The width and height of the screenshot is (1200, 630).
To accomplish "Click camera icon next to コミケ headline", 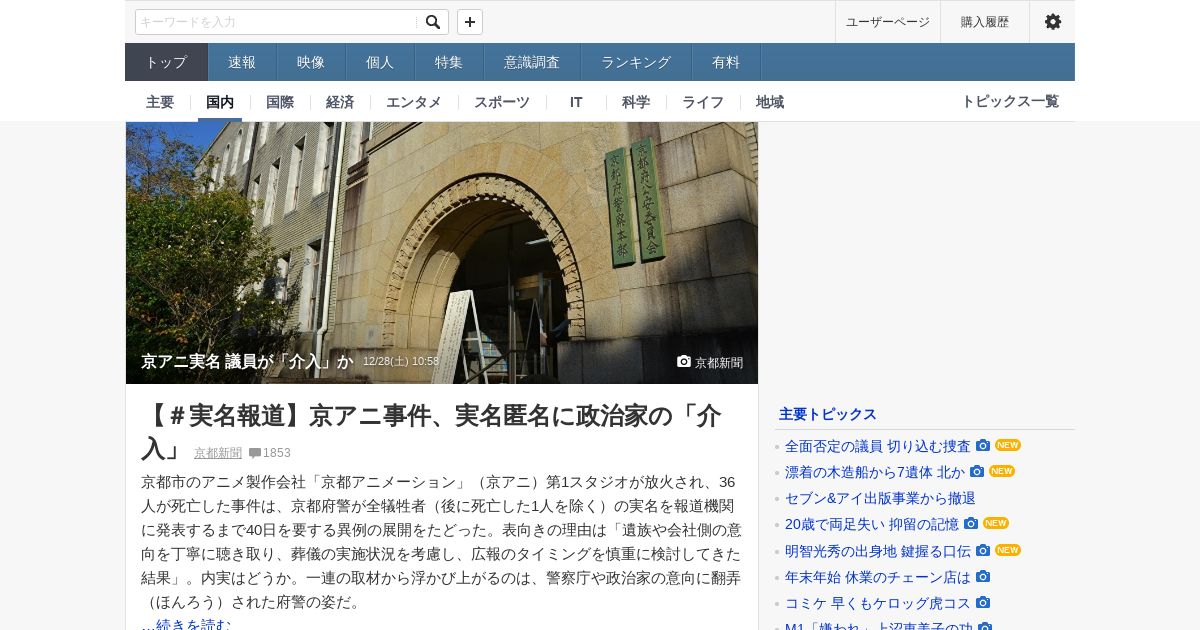I will click(983, 603).
